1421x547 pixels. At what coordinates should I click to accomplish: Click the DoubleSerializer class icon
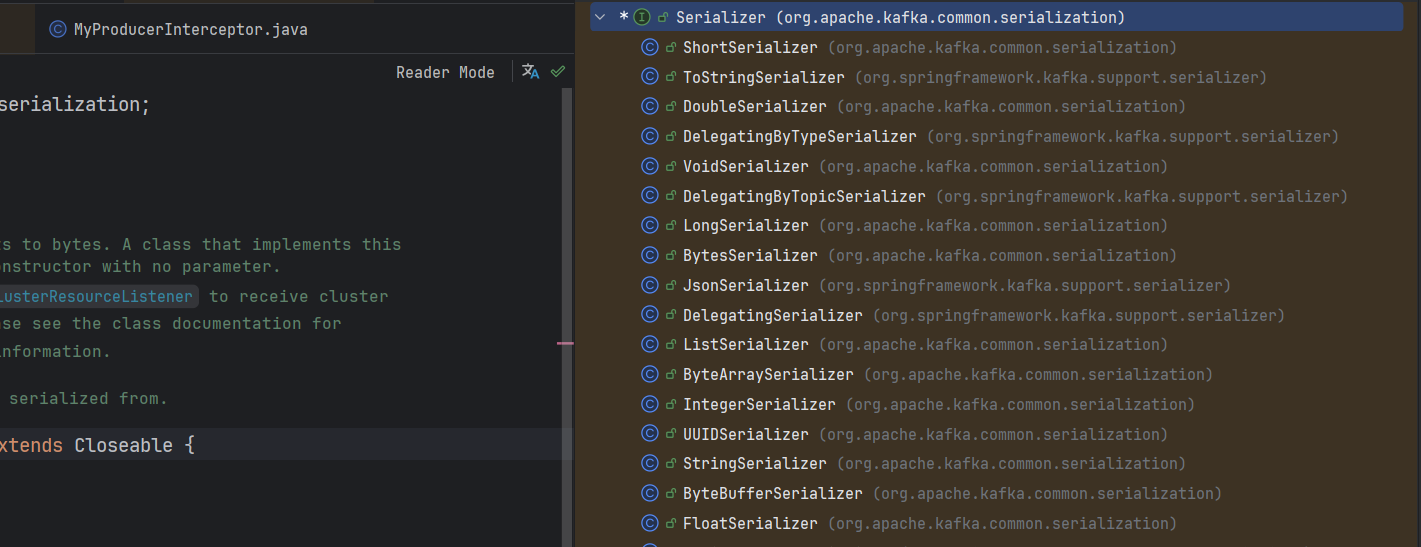[x=649, y=106]
